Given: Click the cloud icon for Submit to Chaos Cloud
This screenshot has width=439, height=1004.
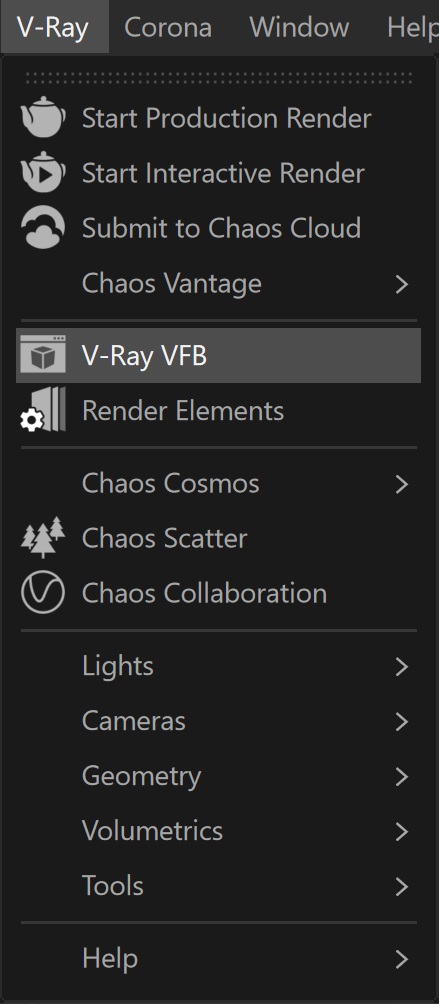Looking at the screenshot, I should 43,227.
